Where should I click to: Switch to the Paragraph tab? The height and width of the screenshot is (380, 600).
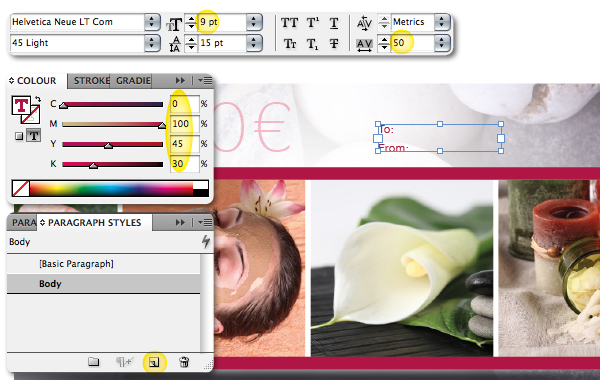point(22,222)
